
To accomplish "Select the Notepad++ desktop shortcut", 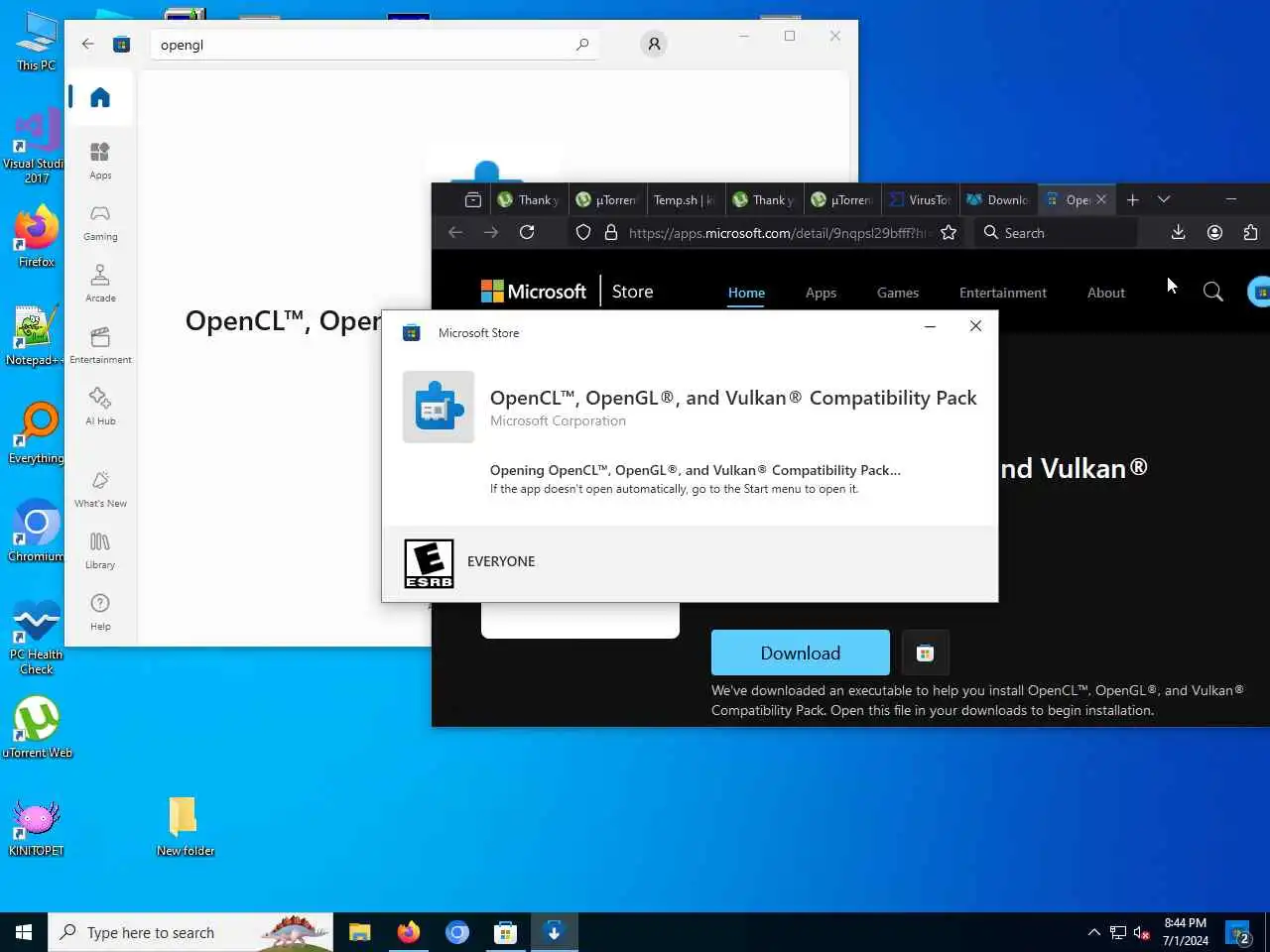I will (x=35, y=335).
